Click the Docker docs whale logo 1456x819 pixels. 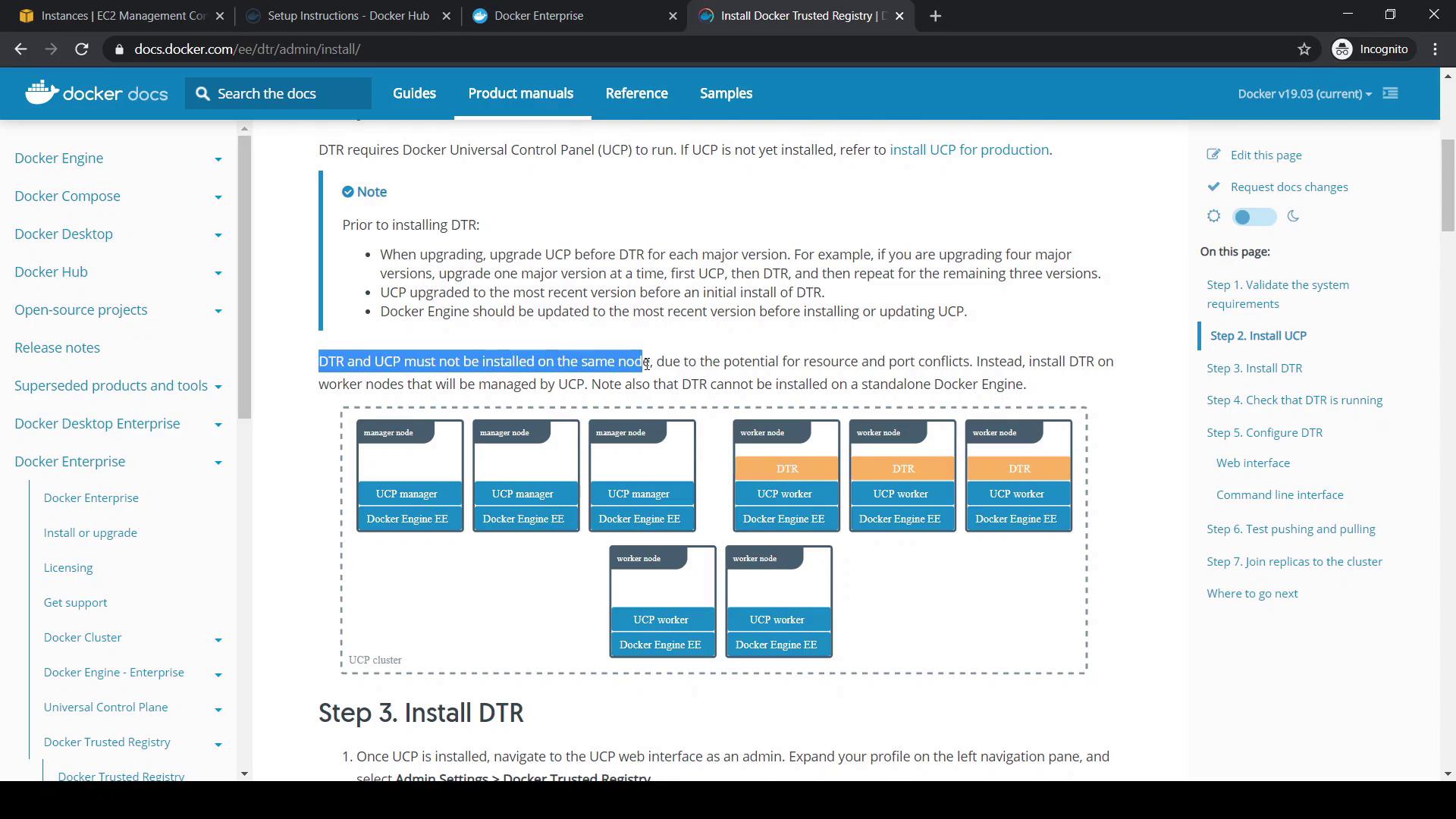(42, 93)
